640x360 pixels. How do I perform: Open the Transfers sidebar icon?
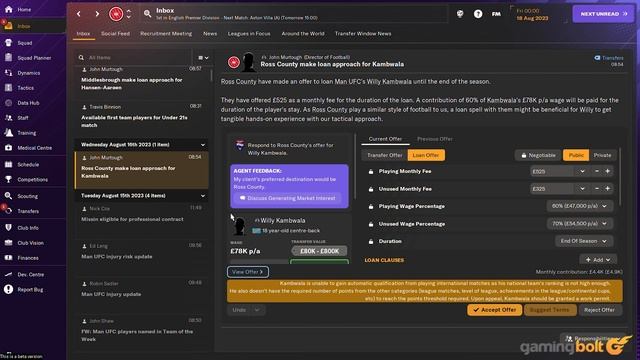click(9, 211)
